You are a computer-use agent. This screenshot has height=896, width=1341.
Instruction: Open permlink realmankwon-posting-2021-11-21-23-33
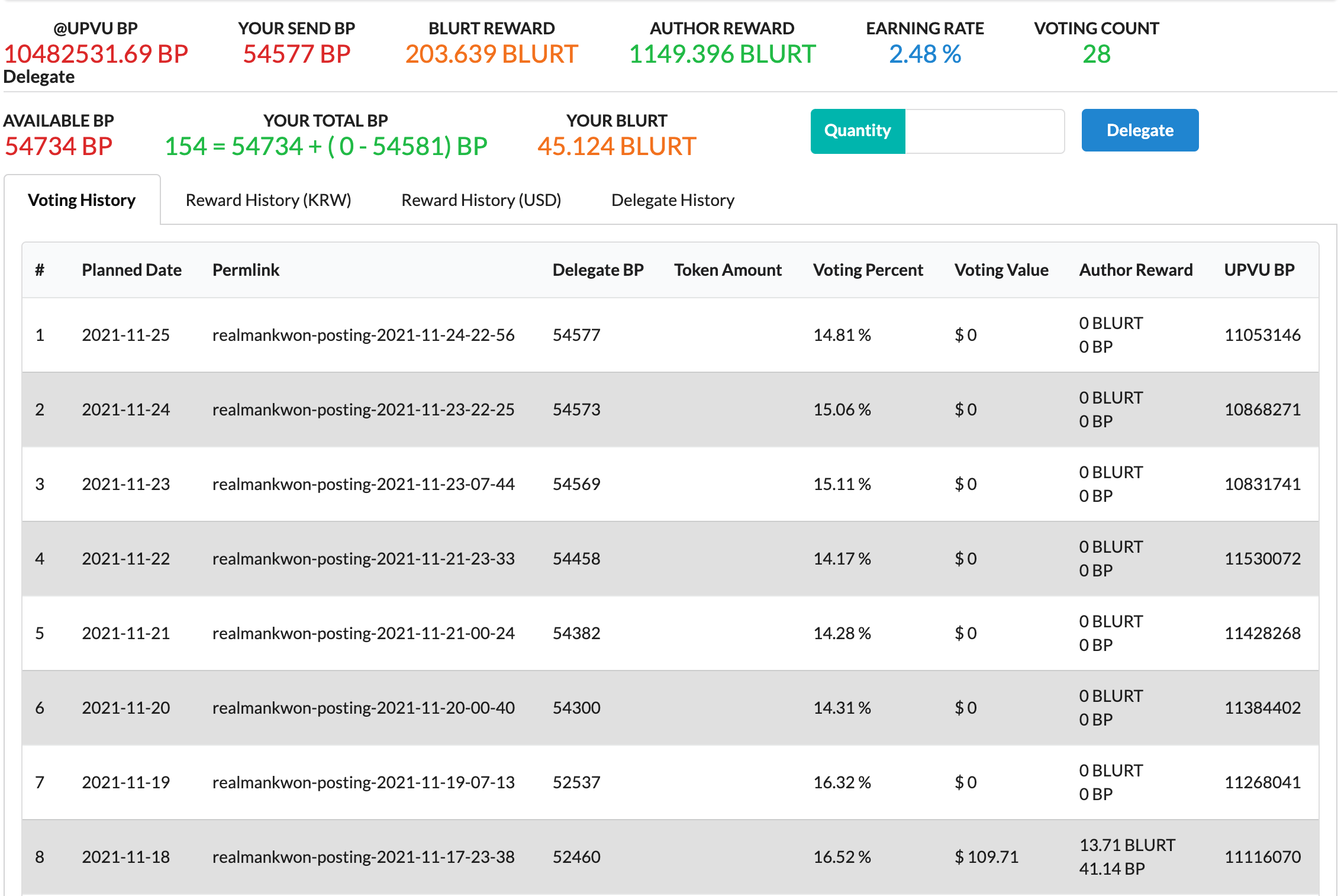click(363, 559)
